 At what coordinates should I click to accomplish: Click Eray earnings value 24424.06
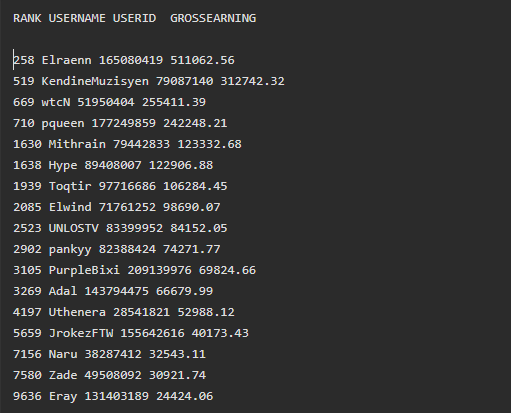point(184,396)
